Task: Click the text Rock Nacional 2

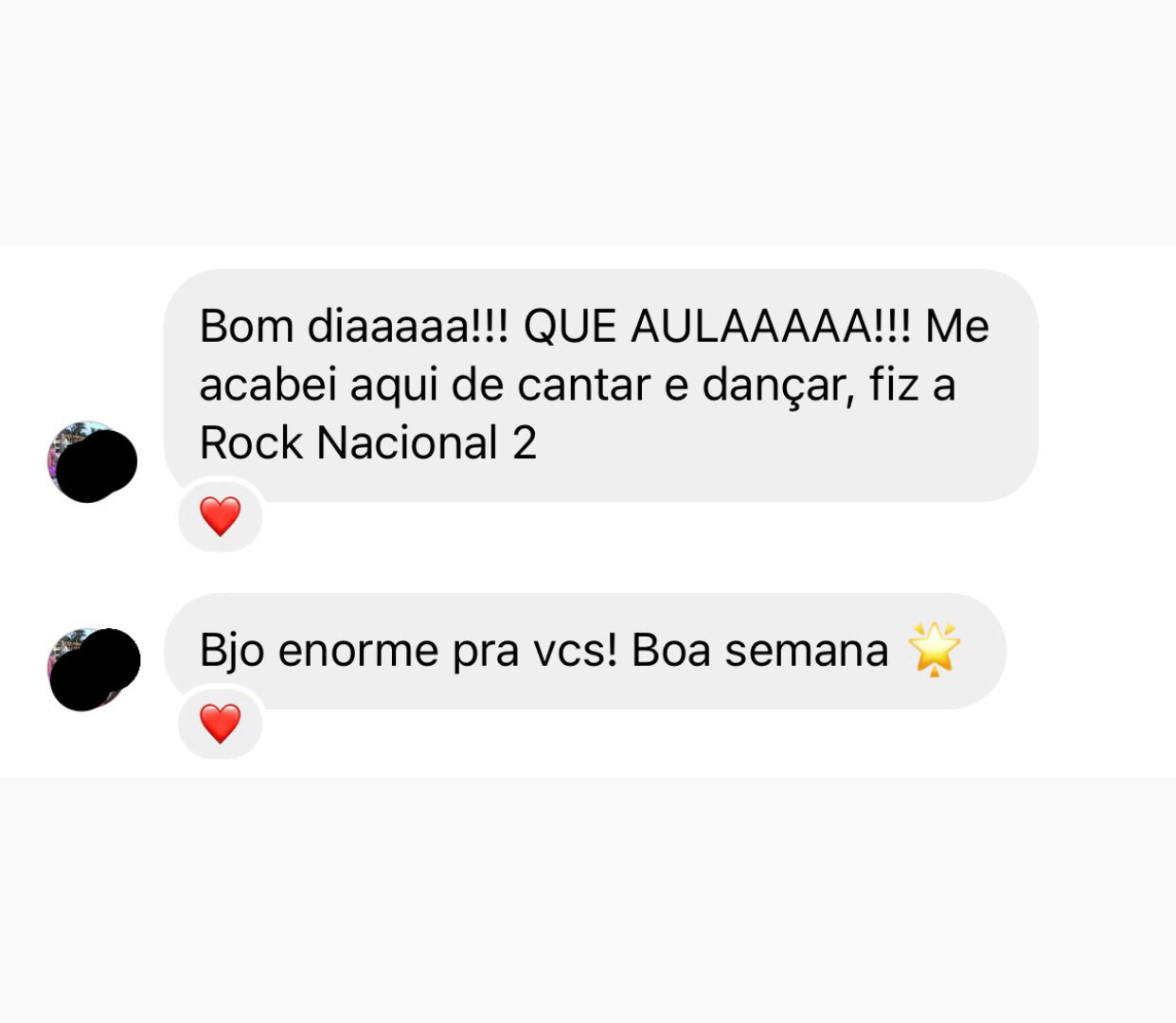Action: click(368, 442)
